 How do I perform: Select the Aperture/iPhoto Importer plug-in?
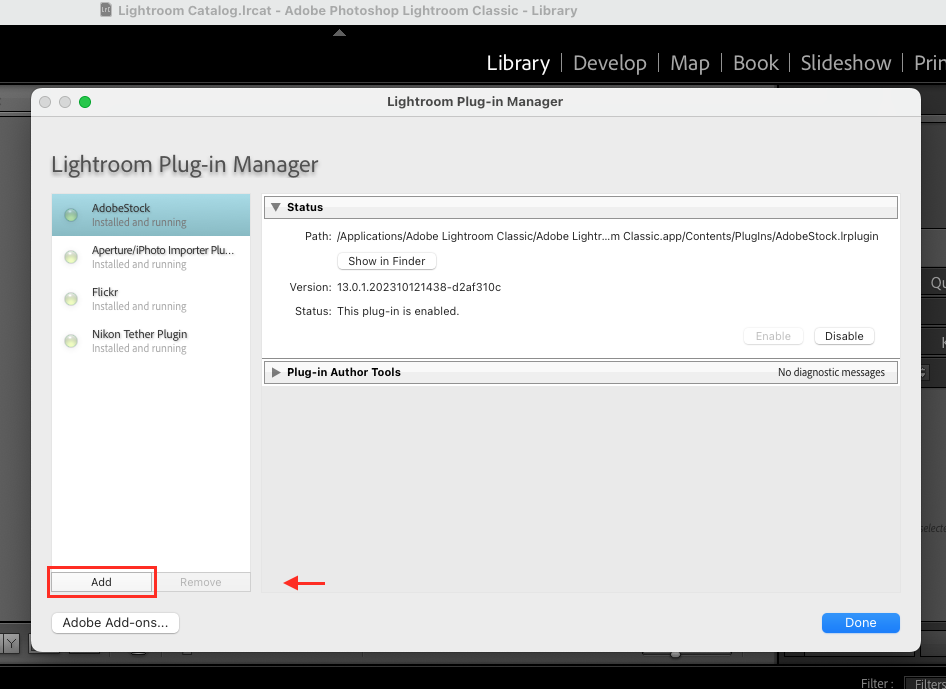[151, 257]
